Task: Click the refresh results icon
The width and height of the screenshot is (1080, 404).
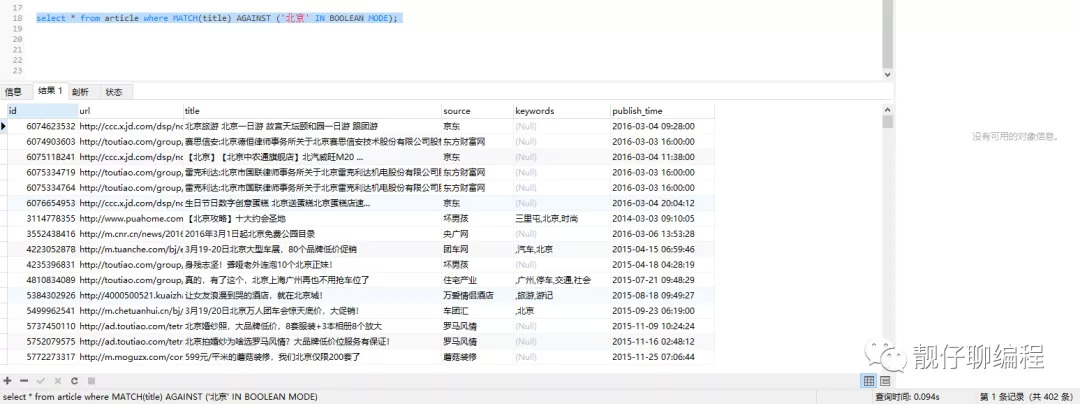Action: (73, 381)
